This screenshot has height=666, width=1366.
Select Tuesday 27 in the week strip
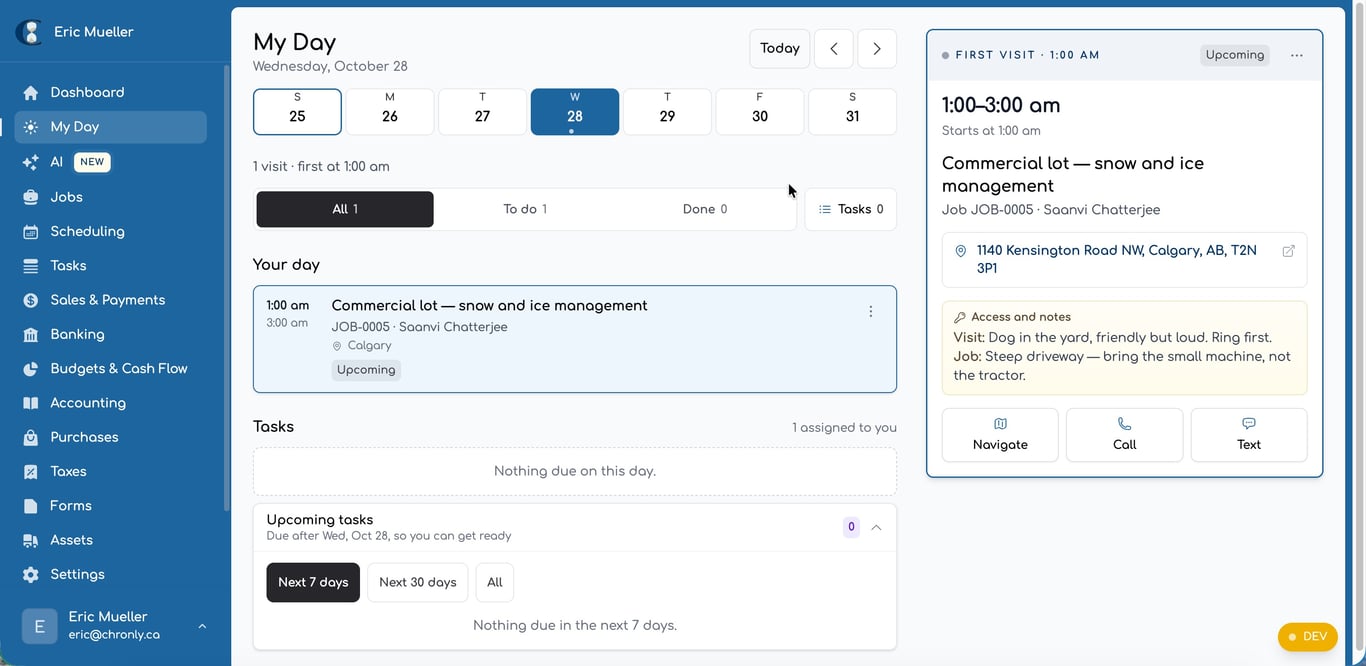coord(482,112)
